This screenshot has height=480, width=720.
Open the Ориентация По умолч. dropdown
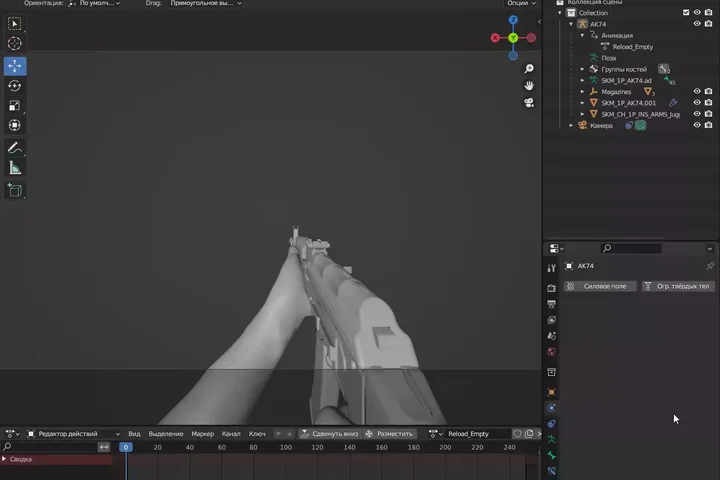pos(94,3)
